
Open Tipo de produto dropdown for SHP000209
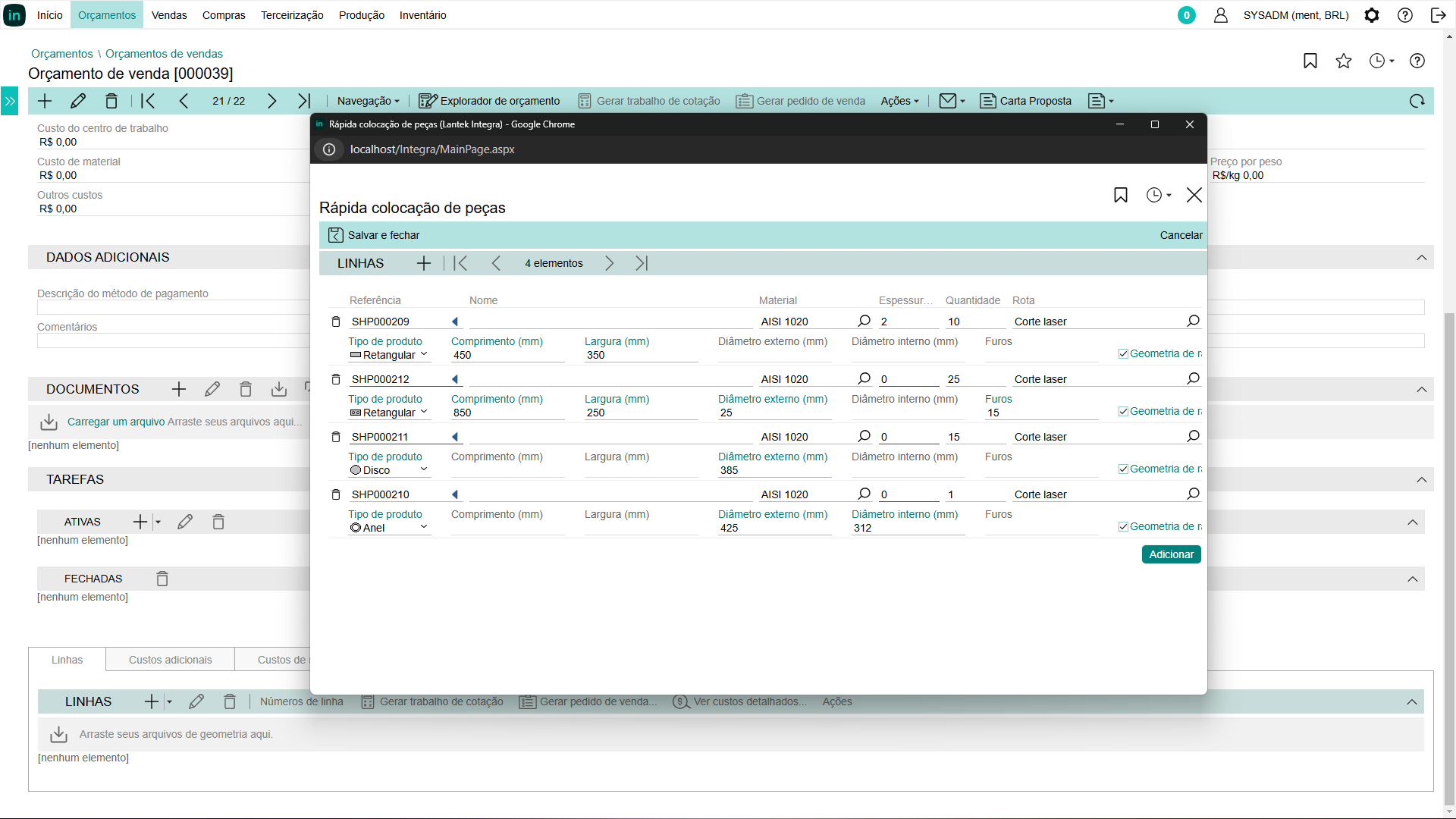[x=389, y=355]
